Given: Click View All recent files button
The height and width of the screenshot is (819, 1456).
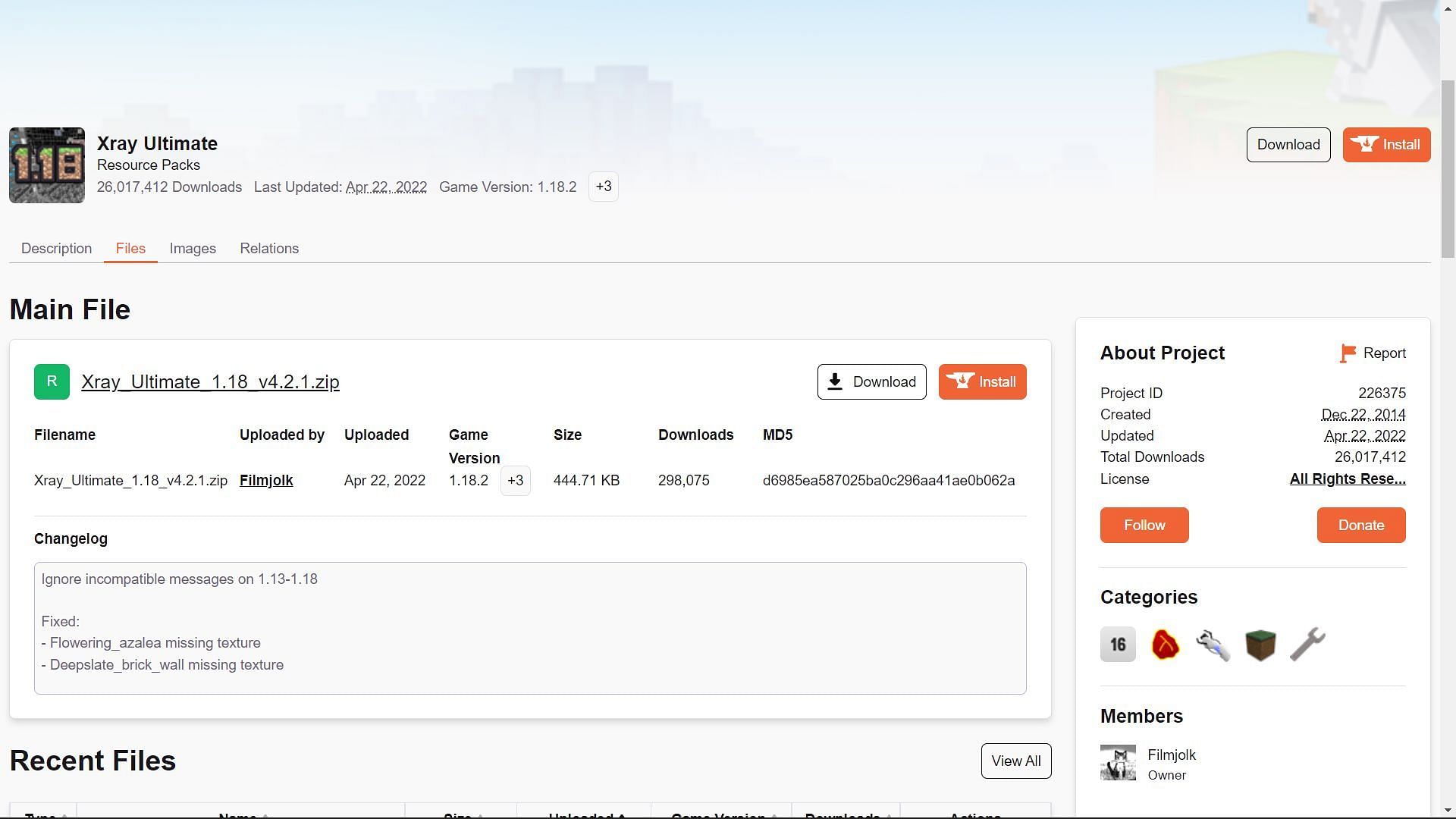Looking at the screenshot, I should point(1016,761).
